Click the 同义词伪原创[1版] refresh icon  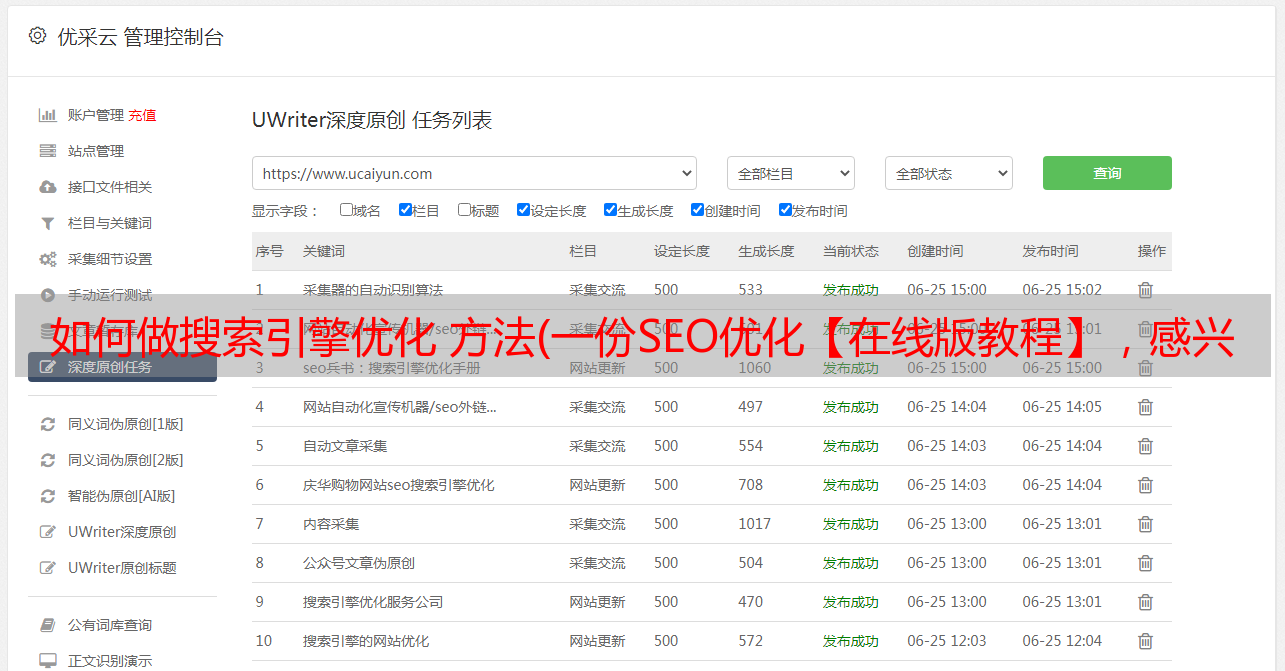pos(47,424)
